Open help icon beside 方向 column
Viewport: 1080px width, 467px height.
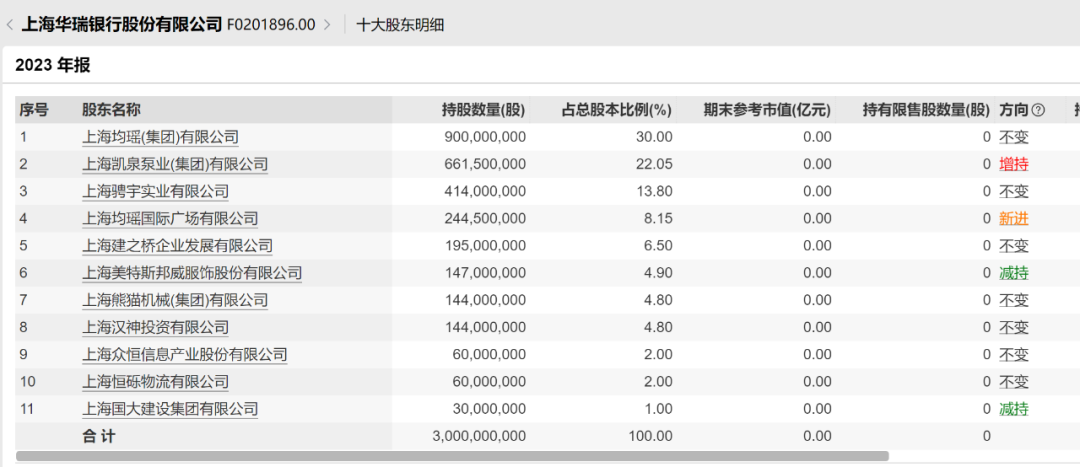pyautogui.click(x=1039, y=110)
